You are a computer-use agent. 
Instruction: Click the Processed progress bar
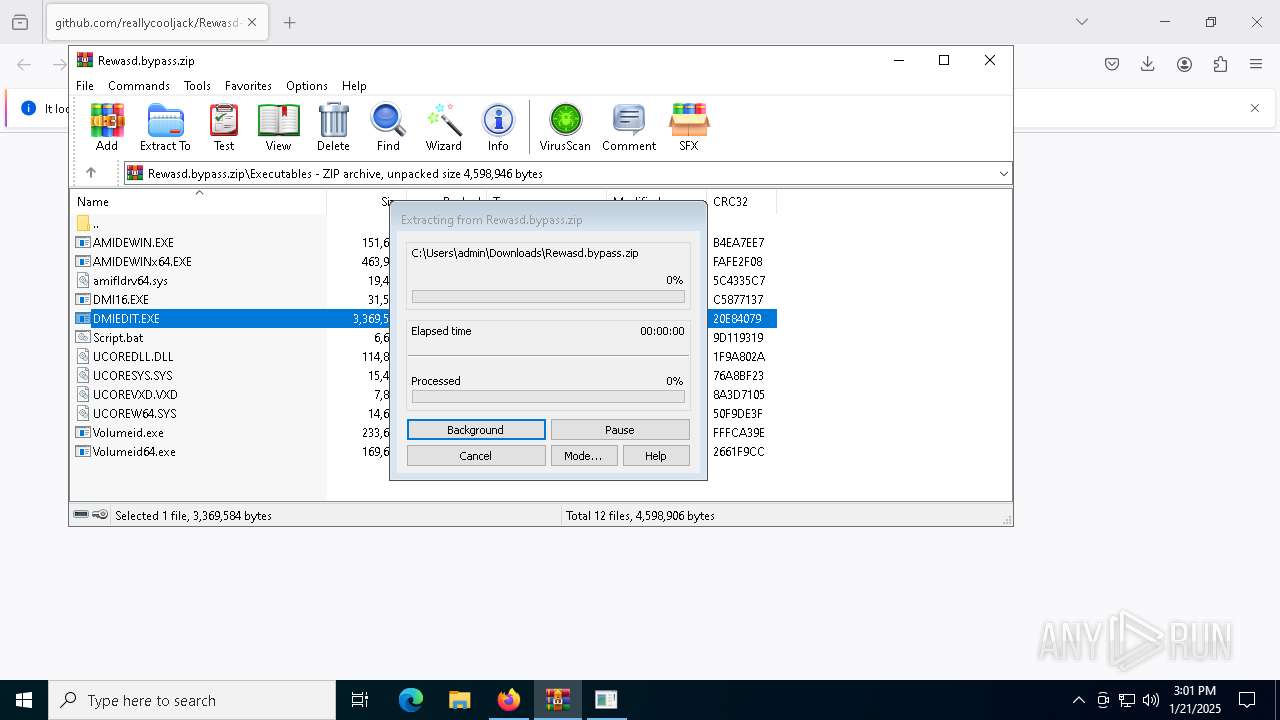548,397
